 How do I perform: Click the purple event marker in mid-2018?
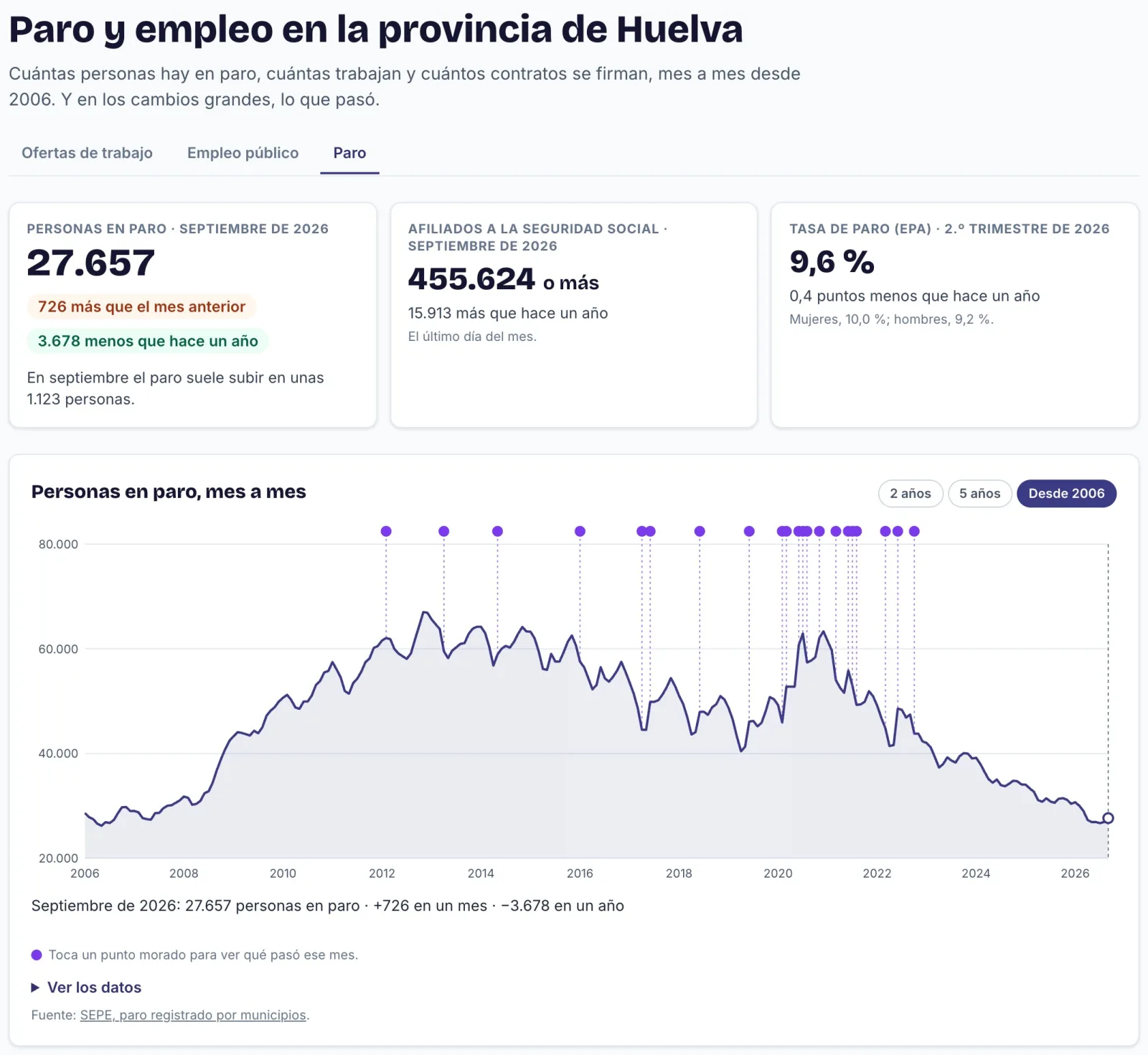(700, 531)
